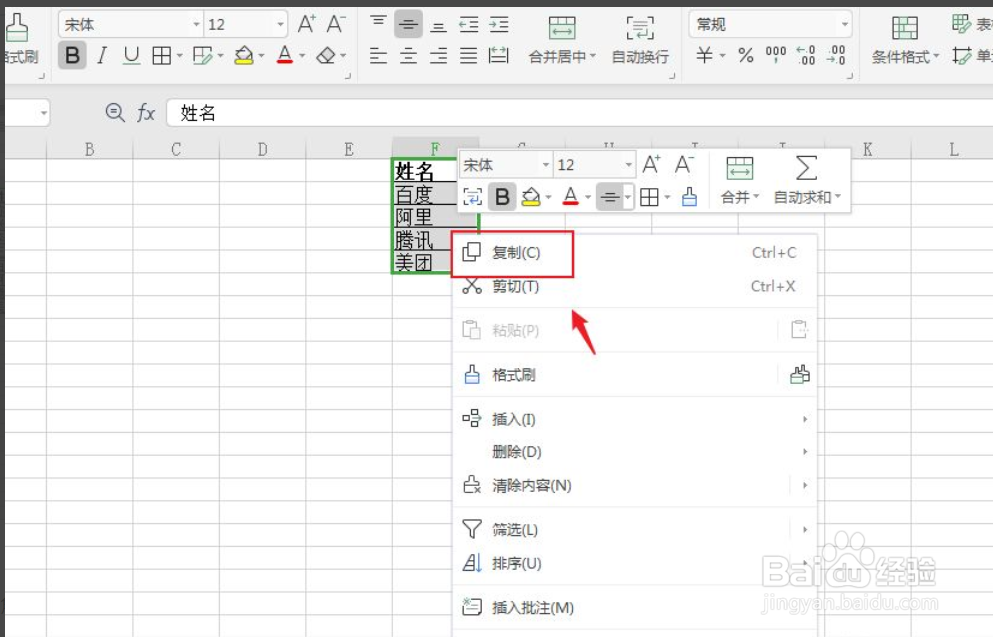Open the mini toolbar font name dropdown

pyautogui.click(x=545, y=165)
